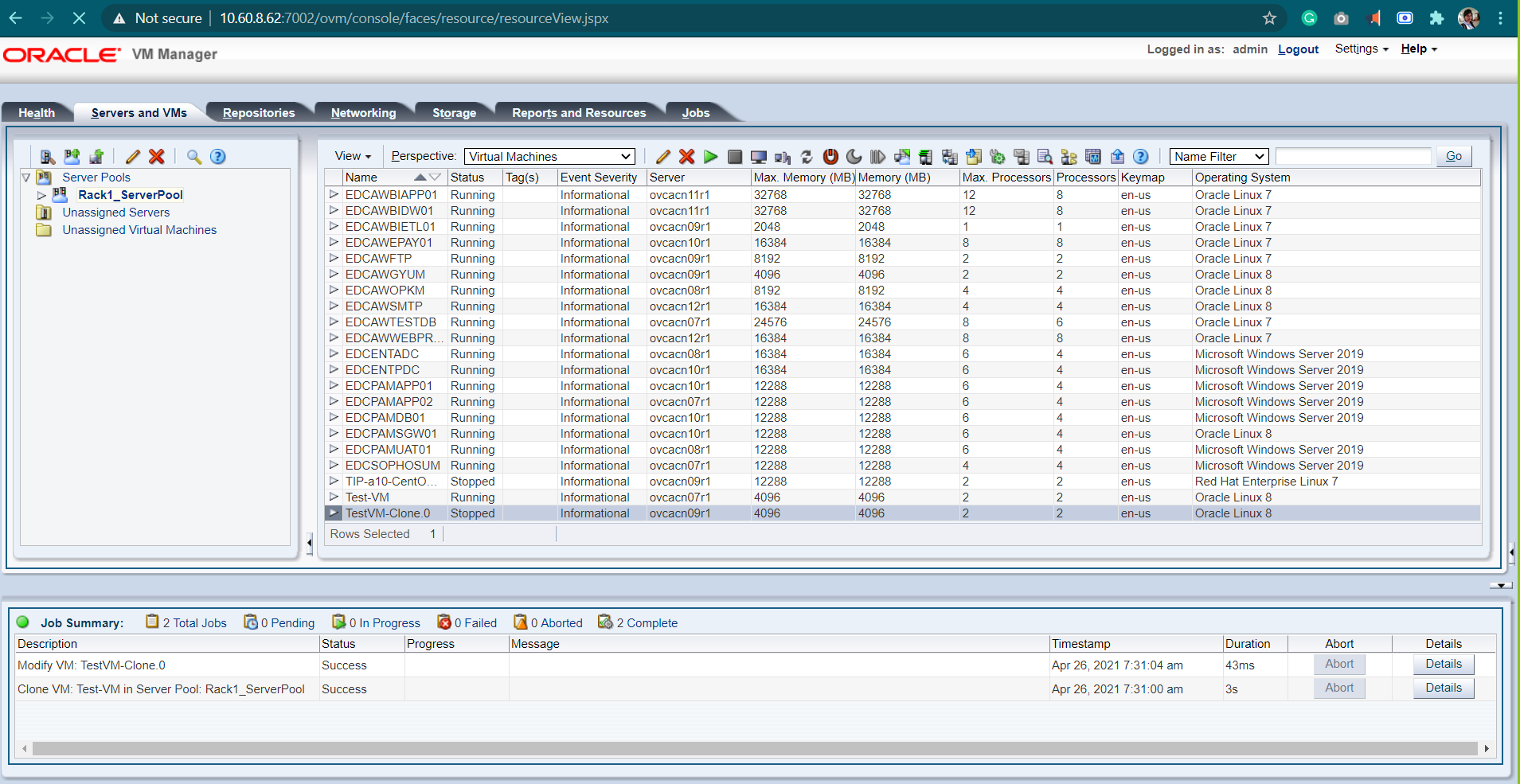Click the Create Virtual Machine icon
Viewport: 1520px width, 784px height.
(x=96, y=157)
